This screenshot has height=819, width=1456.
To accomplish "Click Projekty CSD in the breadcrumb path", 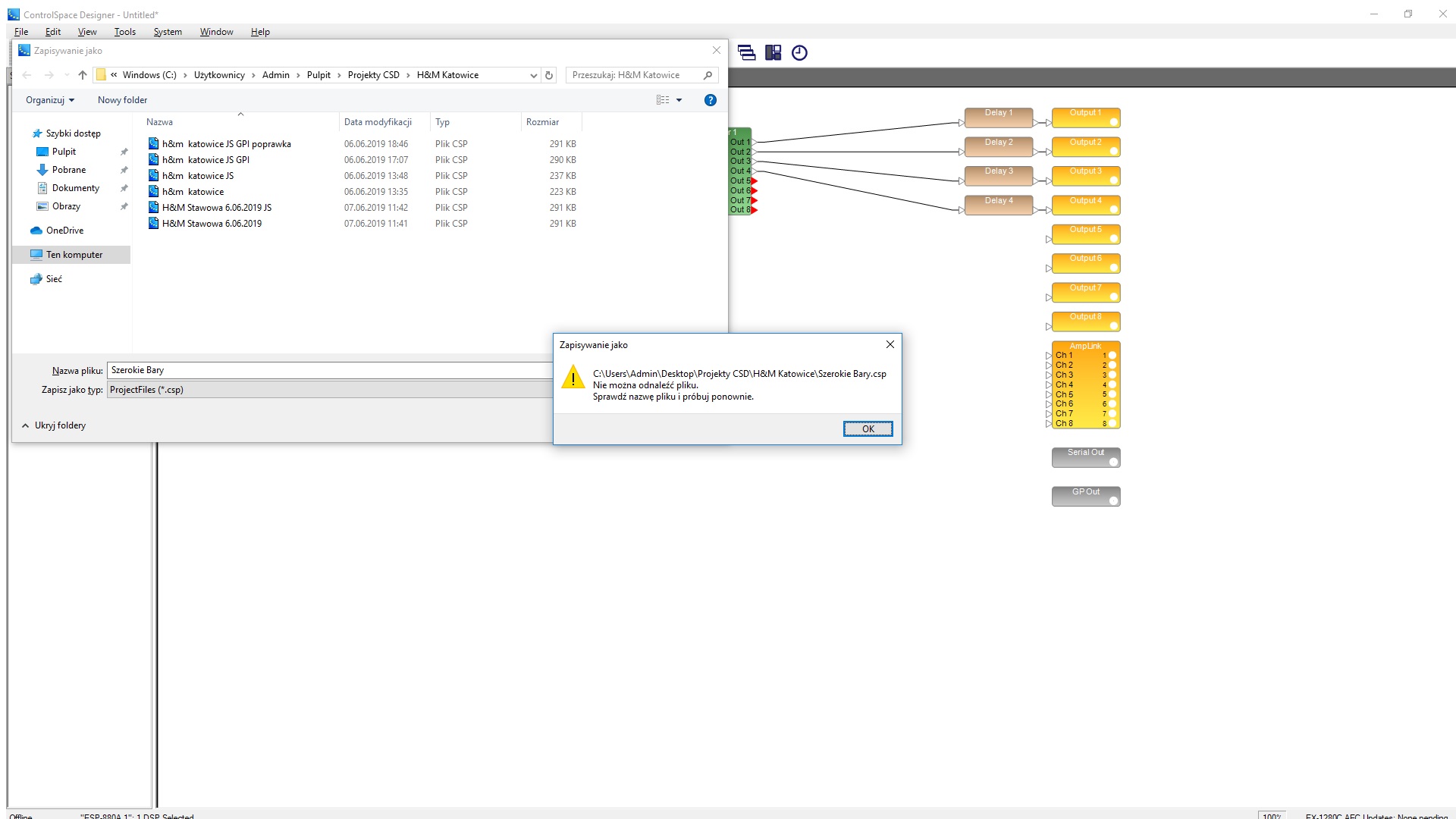I will pyautogui.click(x=373, y=75).
